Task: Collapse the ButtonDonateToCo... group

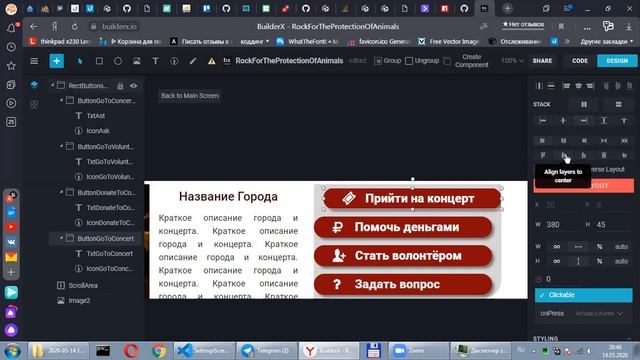Action: click(61, 192)
